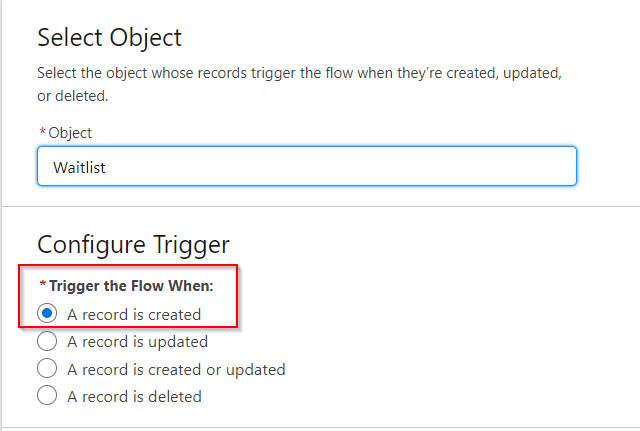Viewport: 640px width, 431px height.
Task: Click the "Select Object" heading
Action: (110, 38)
